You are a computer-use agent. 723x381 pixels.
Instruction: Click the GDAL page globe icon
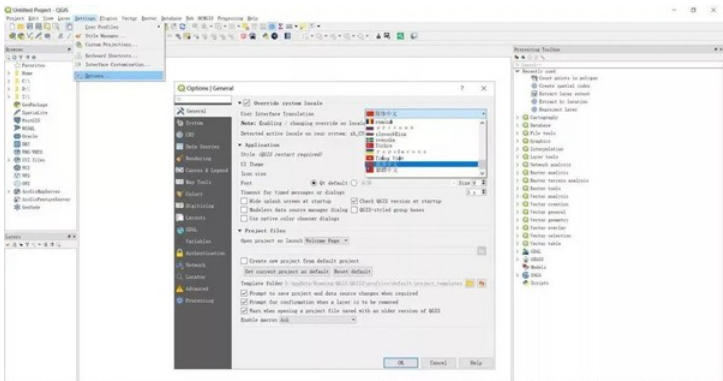tap(180, 230)
